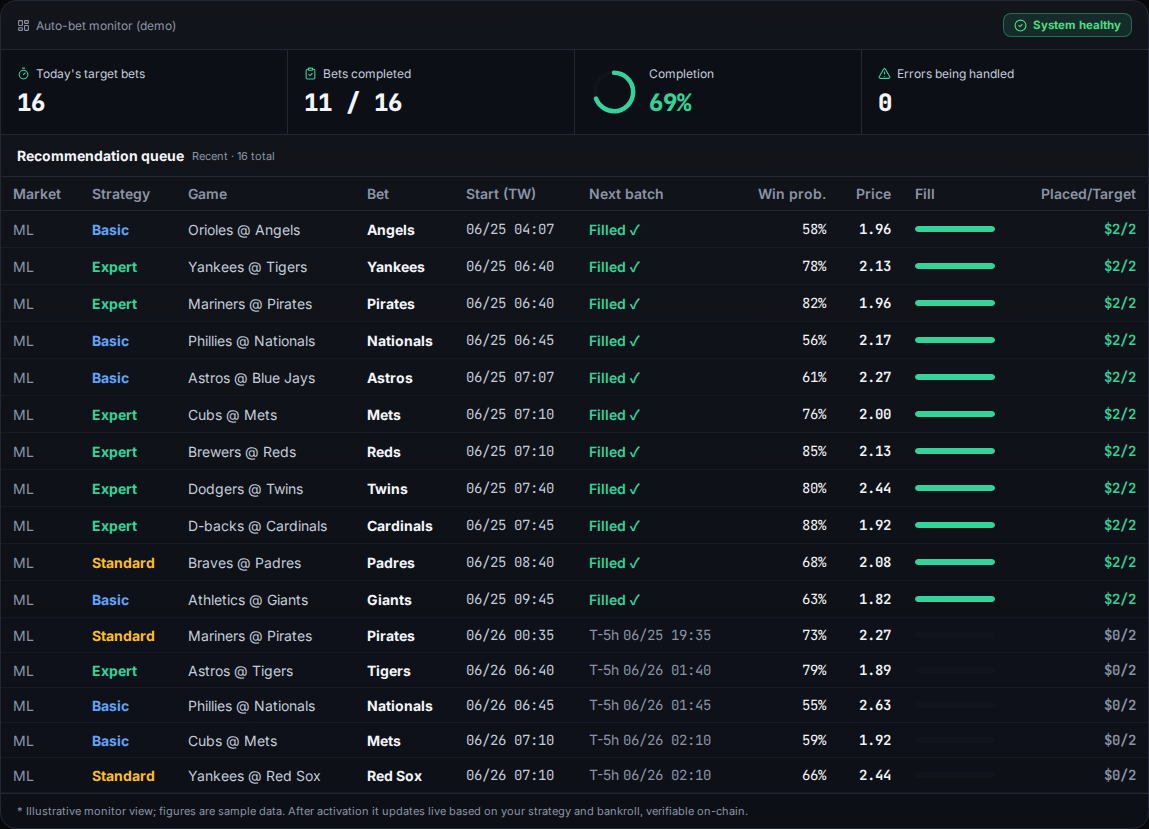Image resolution: width=1149 pixels, height=829 pixels.
Task: Click the Price column header
Action: (x=873, y=194)
